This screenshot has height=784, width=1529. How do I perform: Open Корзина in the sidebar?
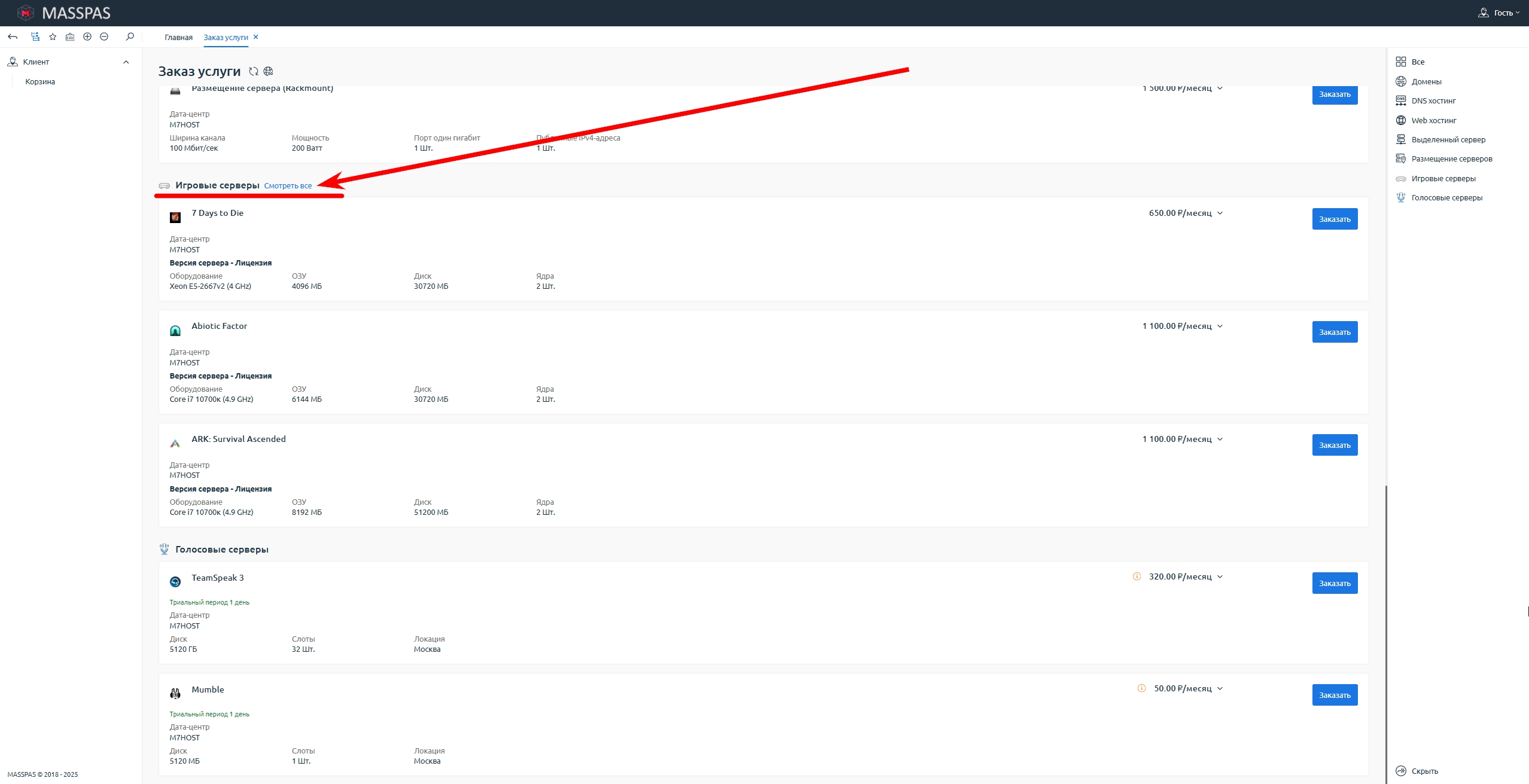[x=40, y=82]
